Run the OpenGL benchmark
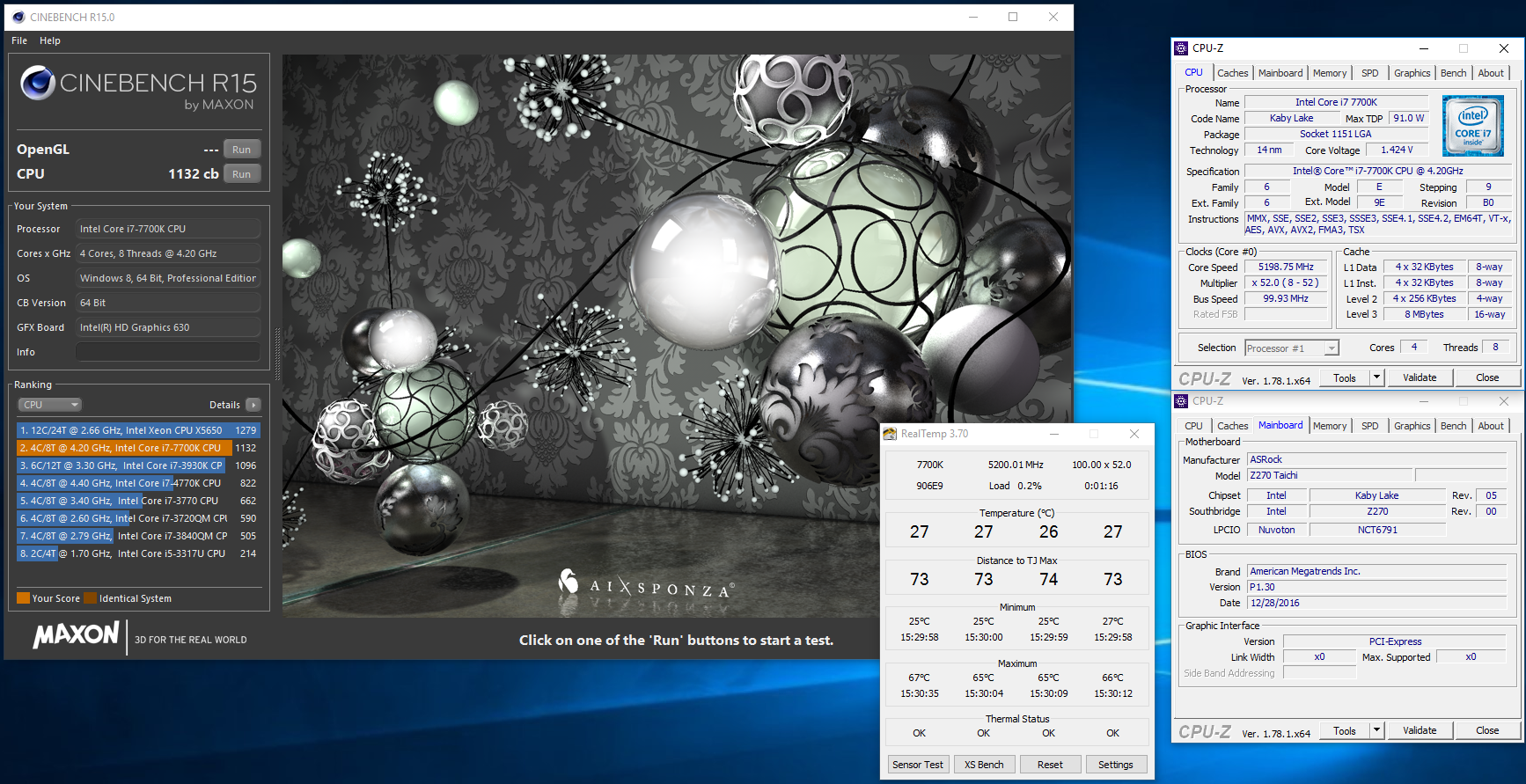1526x784 pixels. point(242,150)
